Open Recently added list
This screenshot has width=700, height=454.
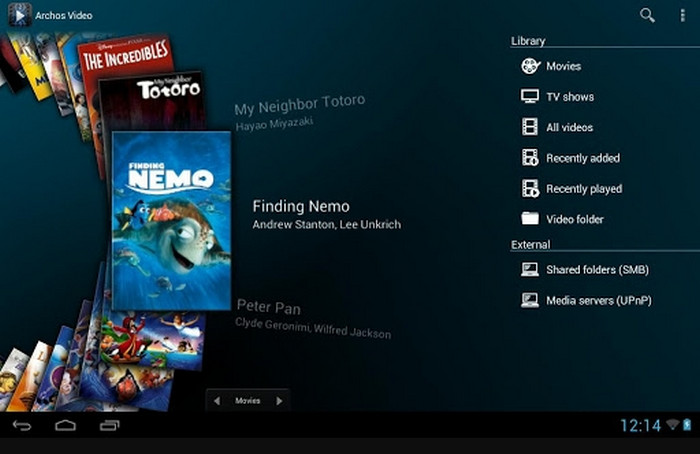pos(605,158)
